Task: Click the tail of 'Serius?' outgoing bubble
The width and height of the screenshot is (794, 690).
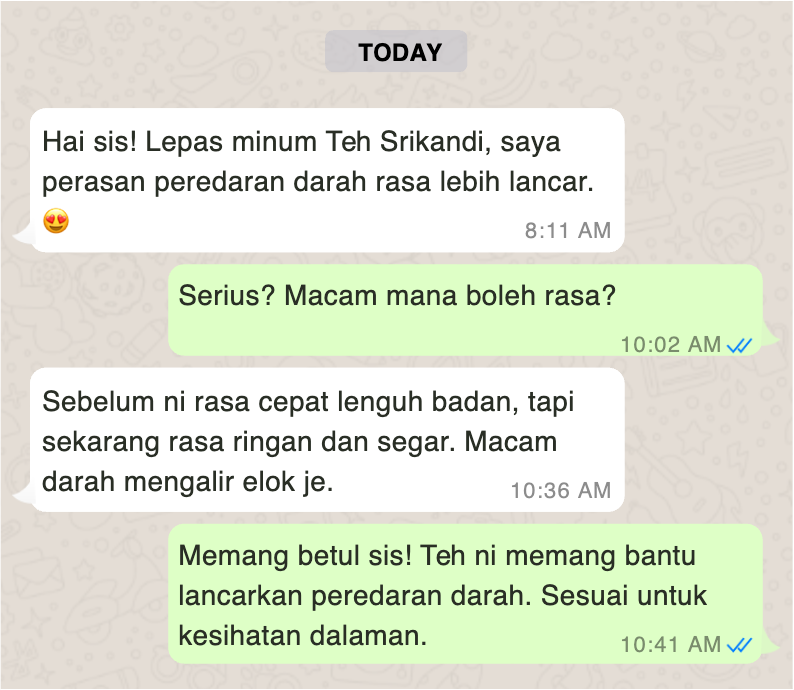Action: 770,336
